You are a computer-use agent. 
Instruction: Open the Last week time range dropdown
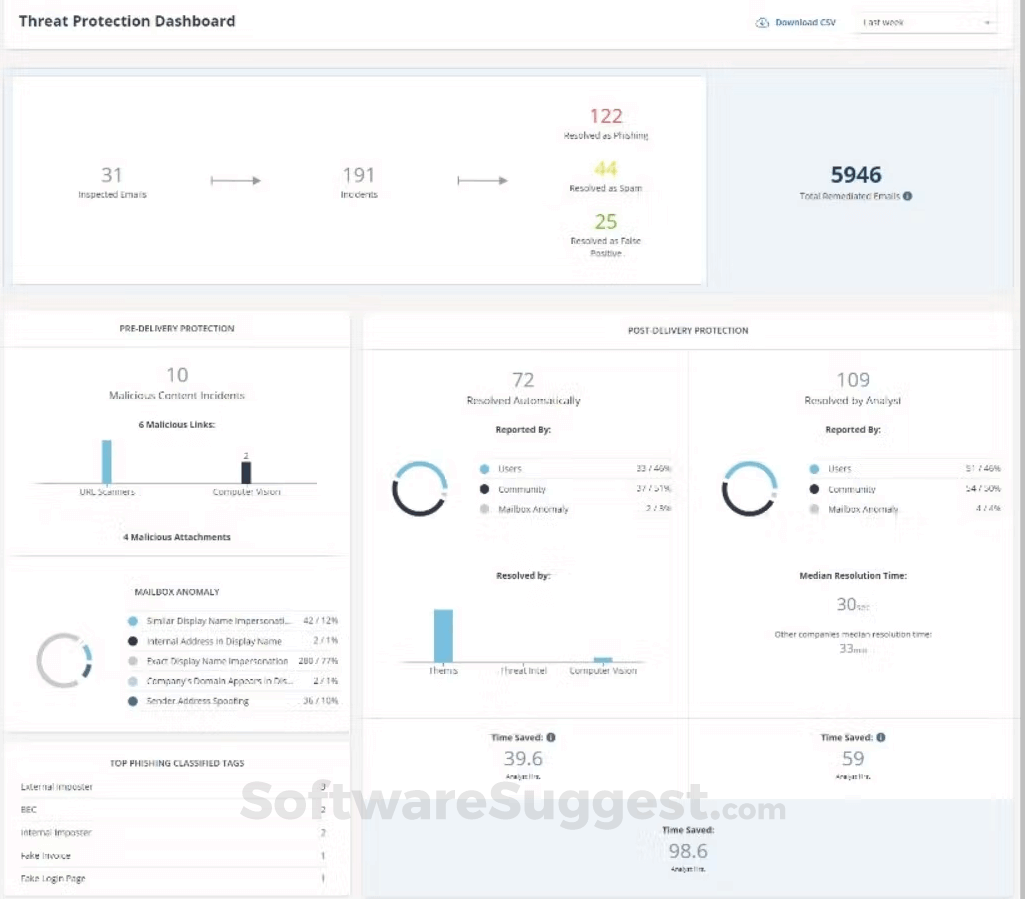tap(925, 21)
